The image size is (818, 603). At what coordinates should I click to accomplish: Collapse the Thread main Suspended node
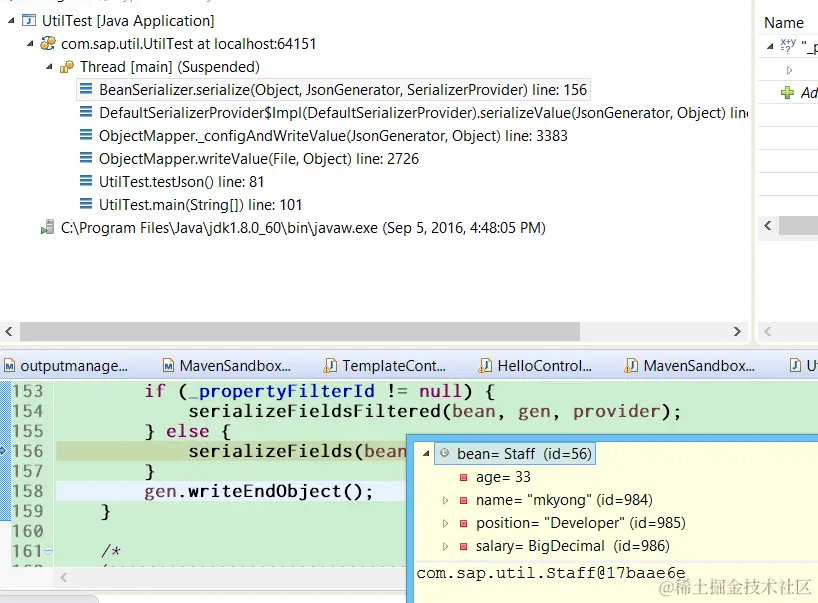(49, 67)
